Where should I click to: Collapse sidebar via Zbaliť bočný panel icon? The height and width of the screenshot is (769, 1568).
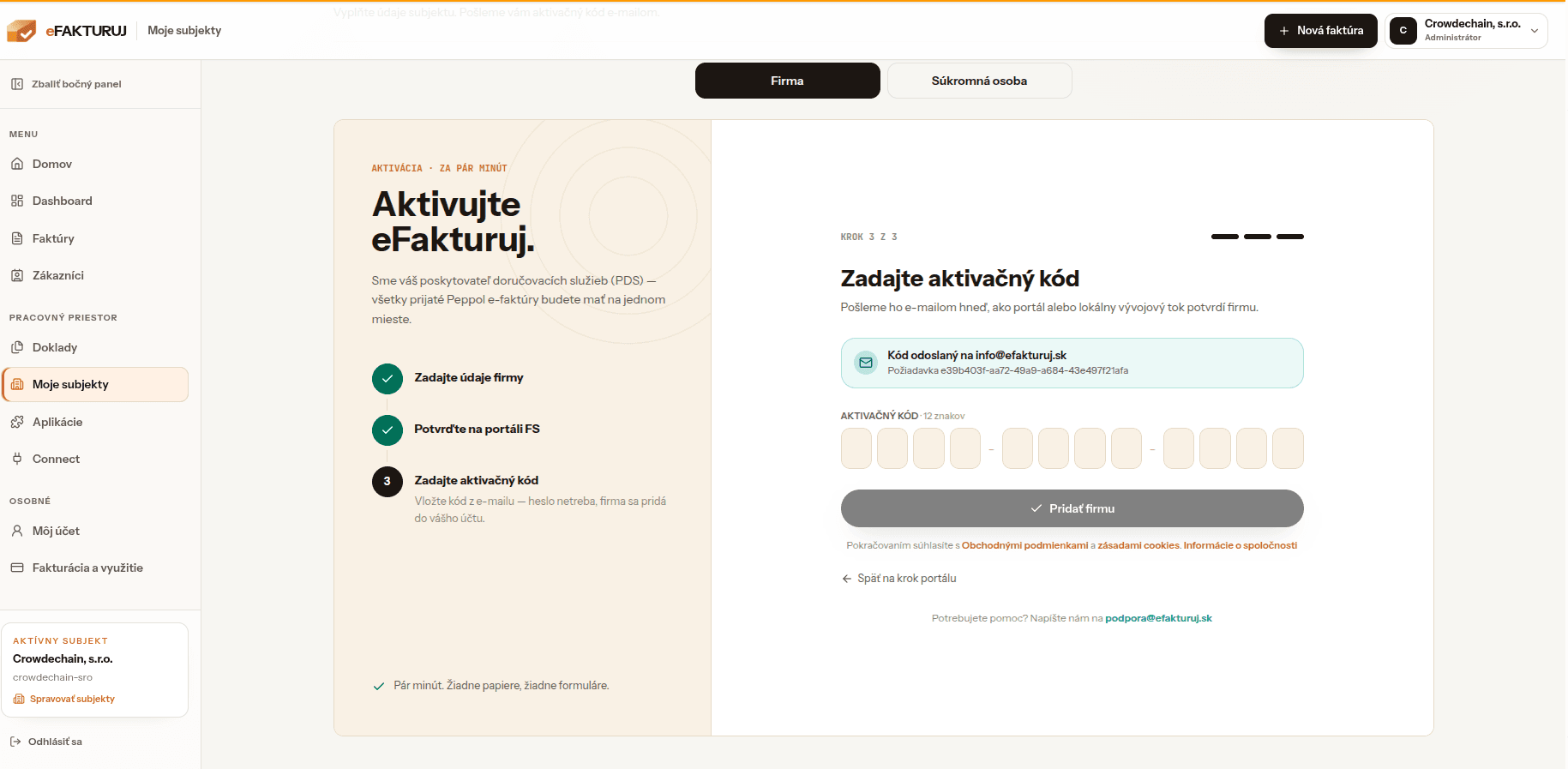click(x=17, y=84)
